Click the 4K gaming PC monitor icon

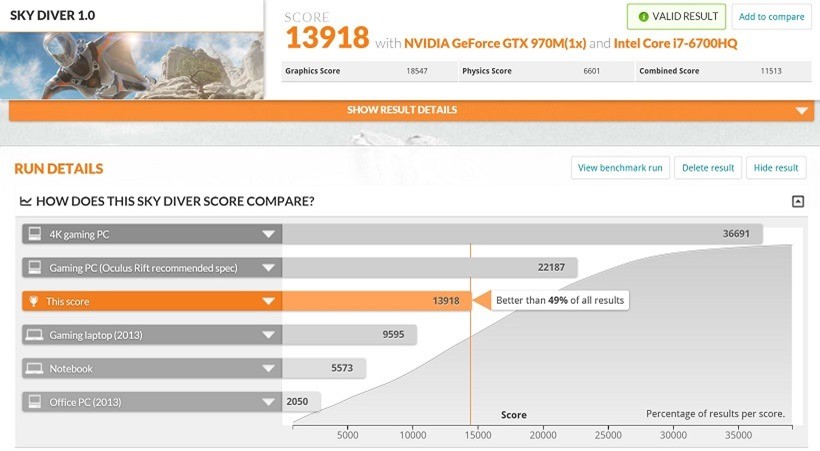click(35, 234)
